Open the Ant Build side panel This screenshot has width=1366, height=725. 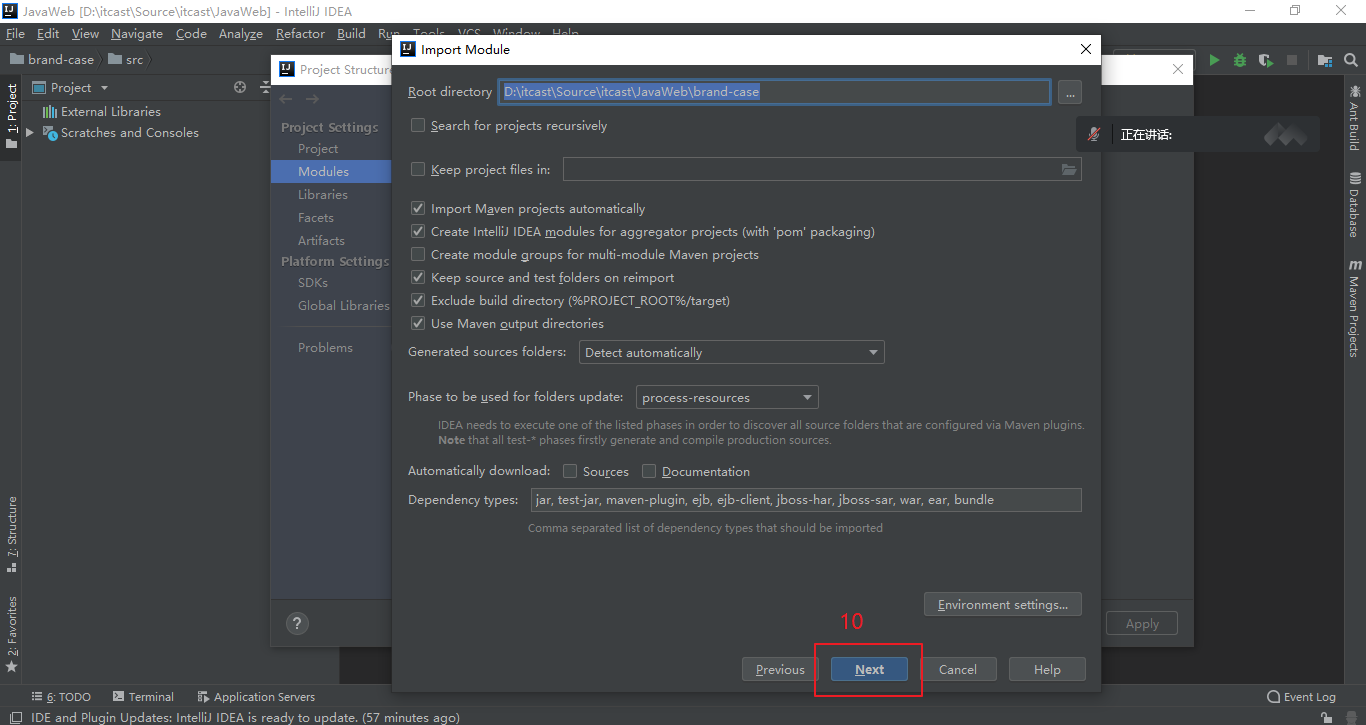click(x=1354, y=118)
